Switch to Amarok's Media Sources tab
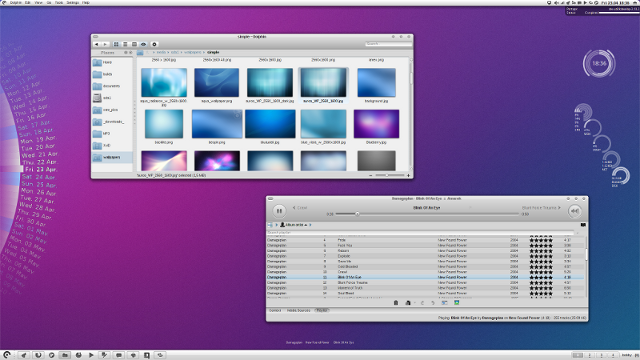The height and width of the screenshot is (360, 640). [299, 311]
